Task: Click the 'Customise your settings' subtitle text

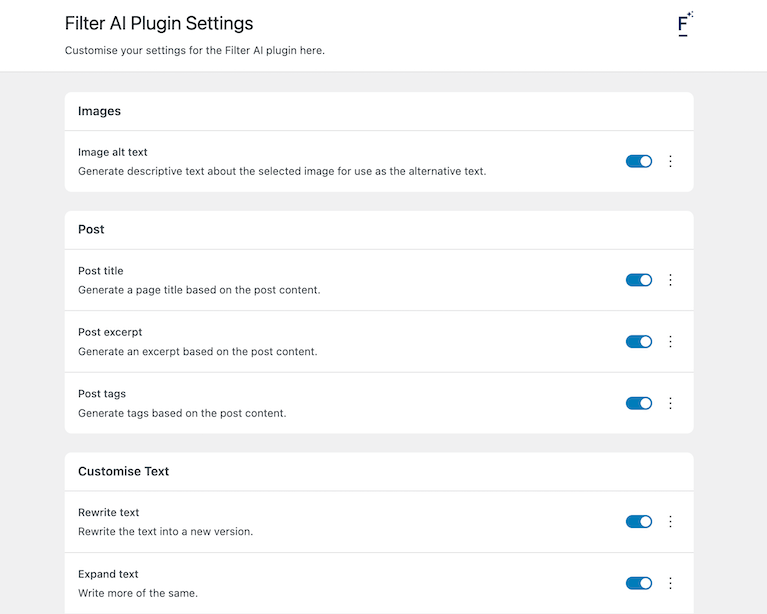Action: click(x=195, y=50)
